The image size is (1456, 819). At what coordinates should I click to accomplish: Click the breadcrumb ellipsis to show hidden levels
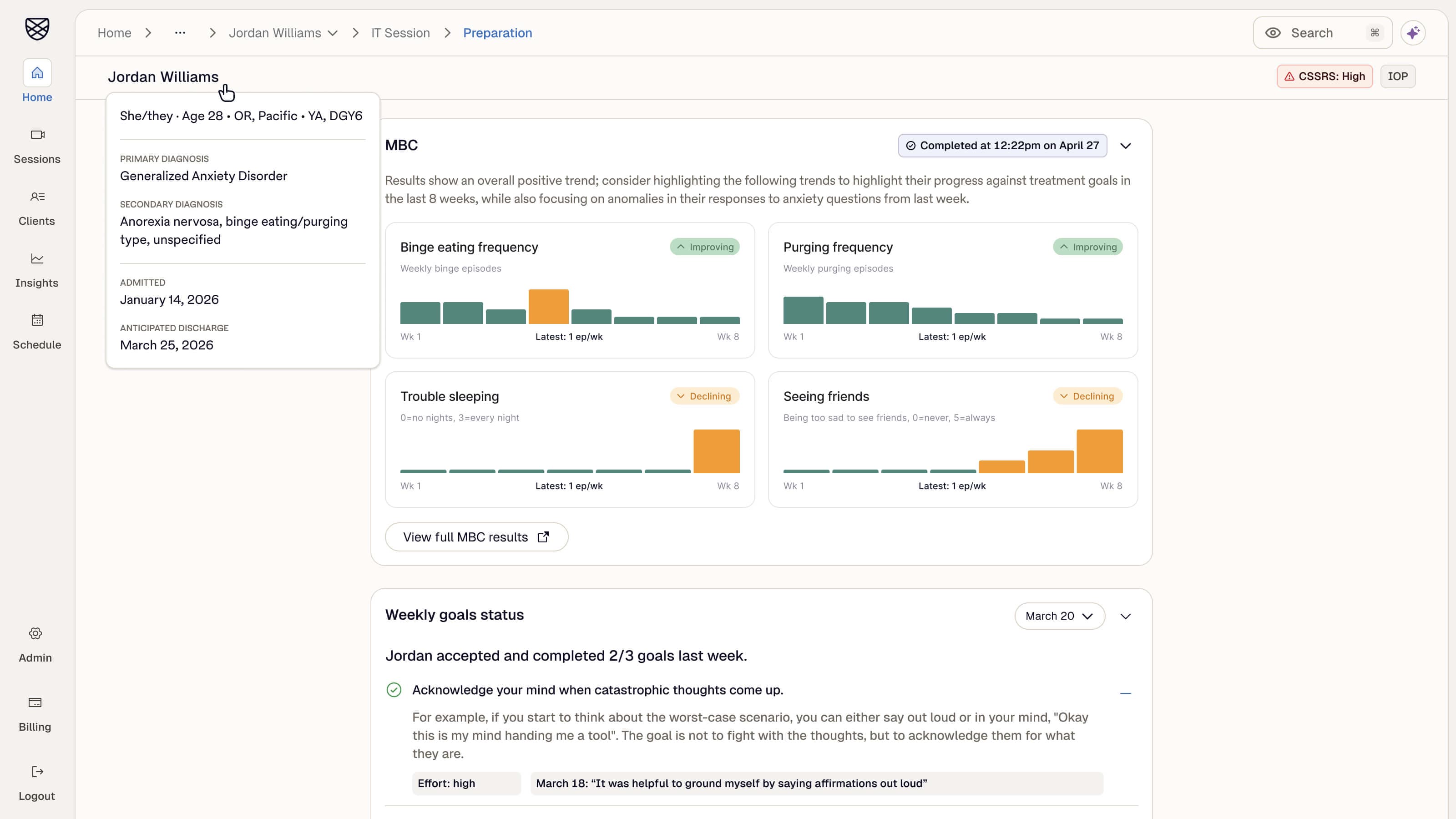tap(180, 33)
